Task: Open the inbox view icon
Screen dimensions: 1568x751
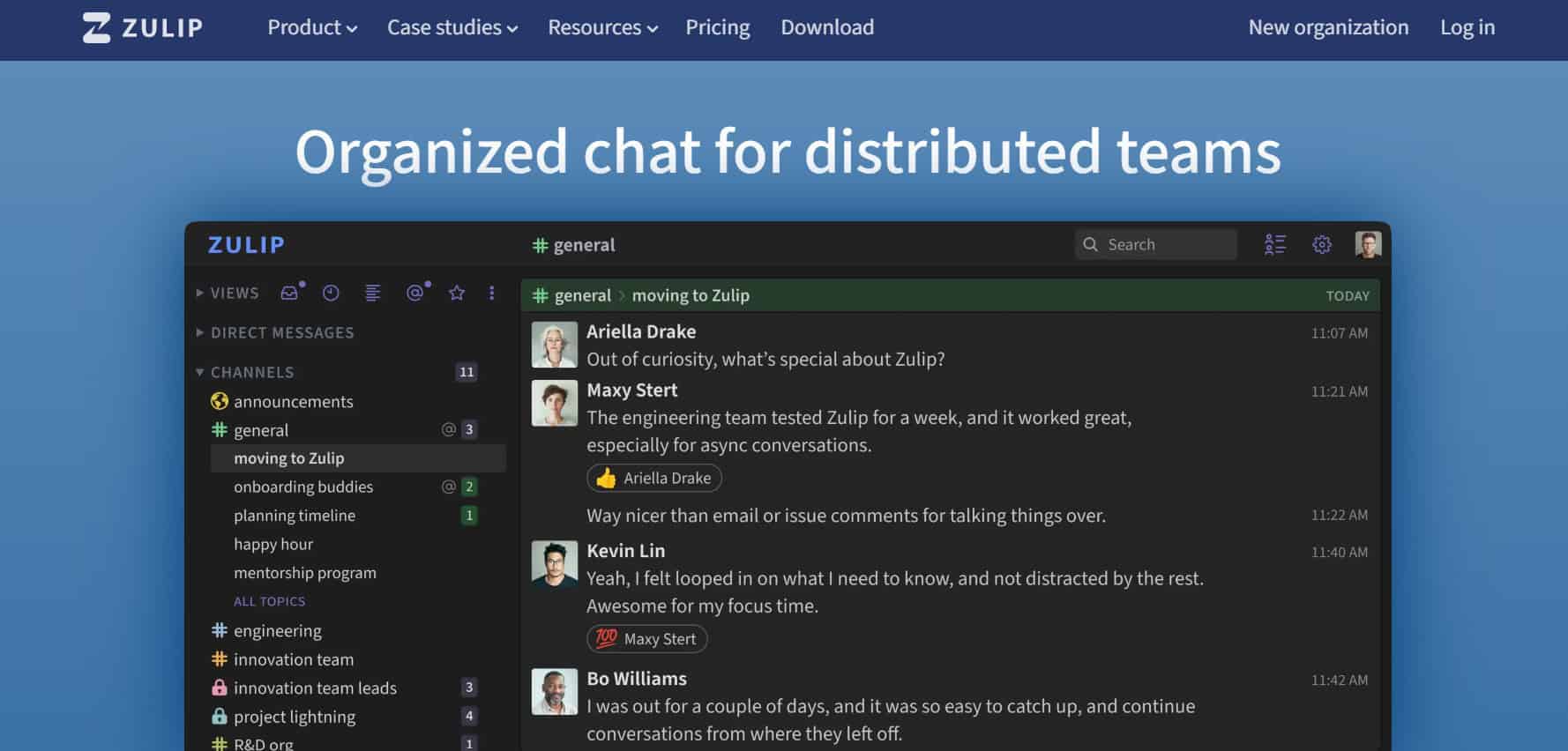Action: pyautogui.click(x=289, y=293)
